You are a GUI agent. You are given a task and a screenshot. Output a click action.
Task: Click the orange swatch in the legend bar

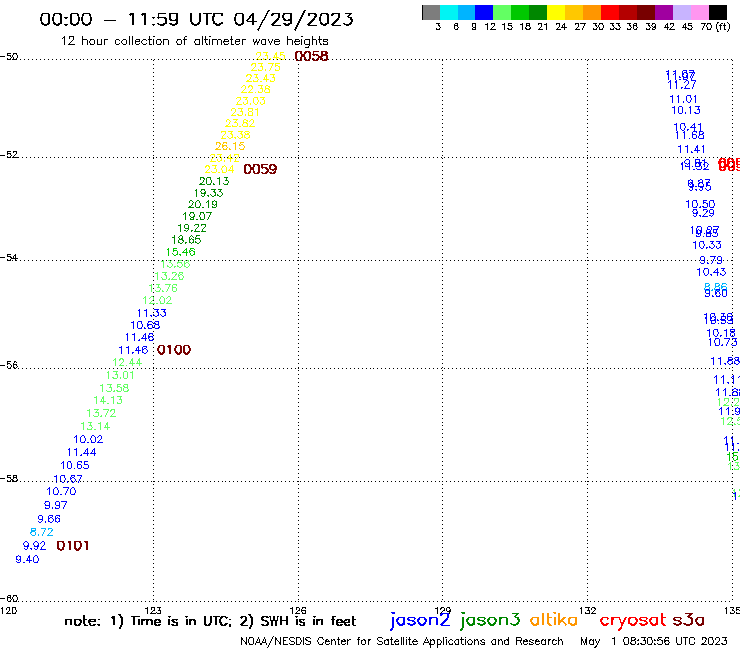click(x=592, y=12)
